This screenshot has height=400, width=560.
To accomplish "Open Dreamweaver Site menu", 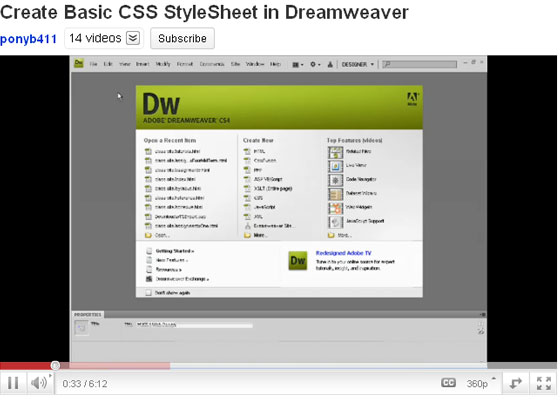I will point(235,64).
